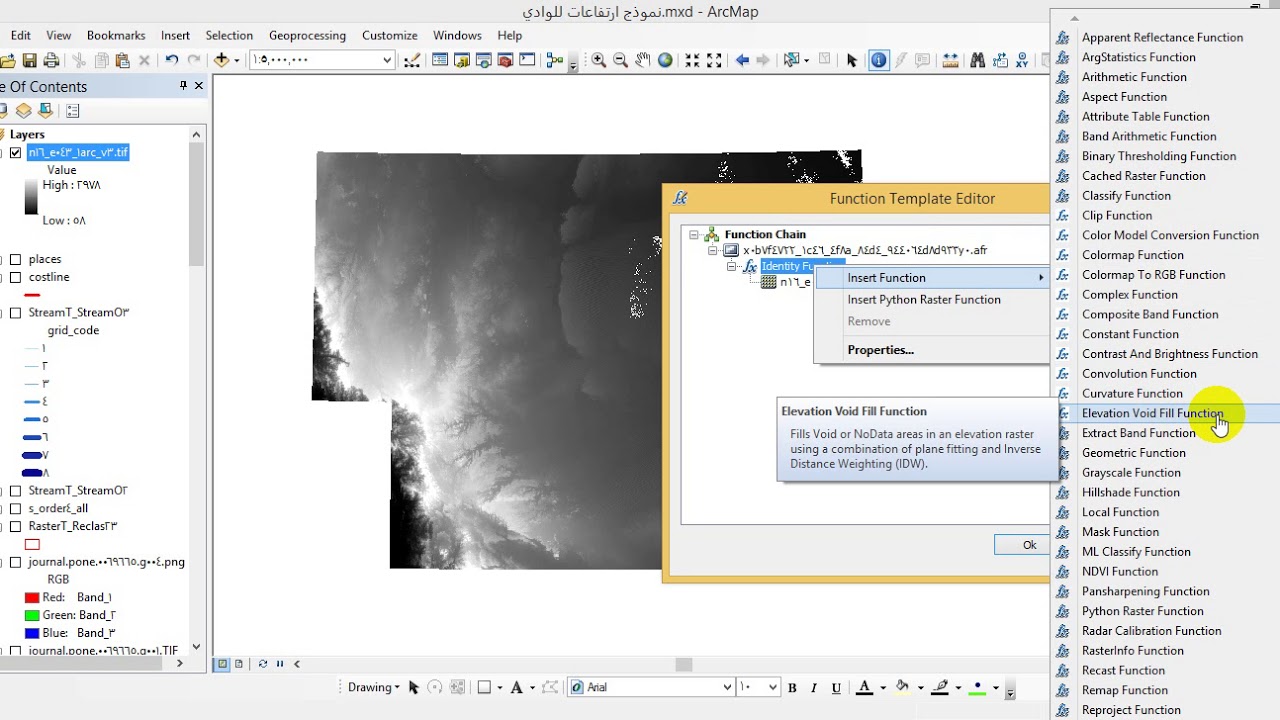Viewport: 1280px width, 720px height.
Task: Choose Properties in the context menu
Action: tap(932, 350)
